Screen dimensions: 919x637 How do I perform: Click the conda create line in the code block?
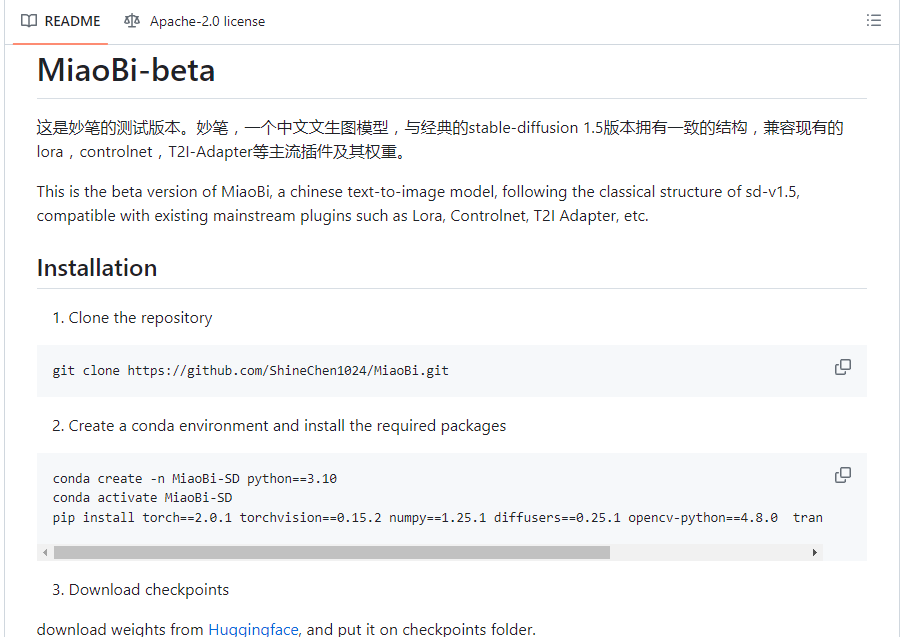tap(195, 479)
